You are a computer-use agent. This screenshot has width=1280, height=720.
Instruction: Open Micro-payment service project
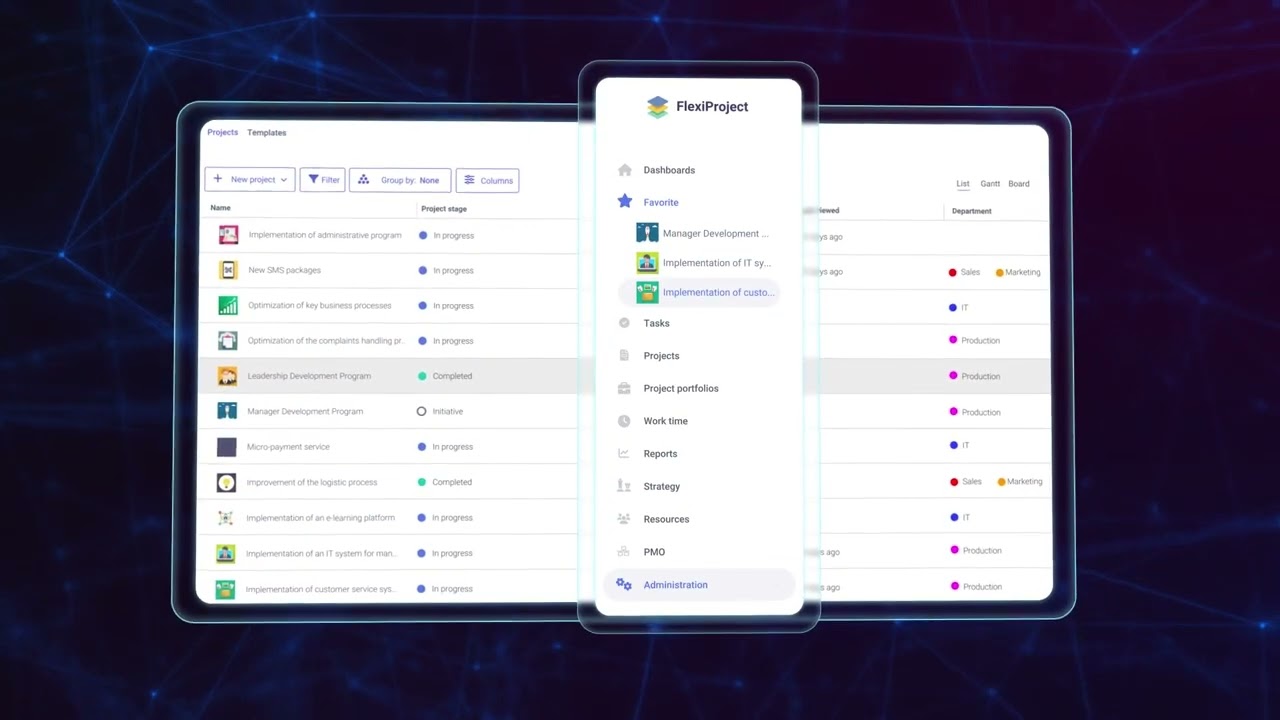pyautogui.click(x=288, y=447)
